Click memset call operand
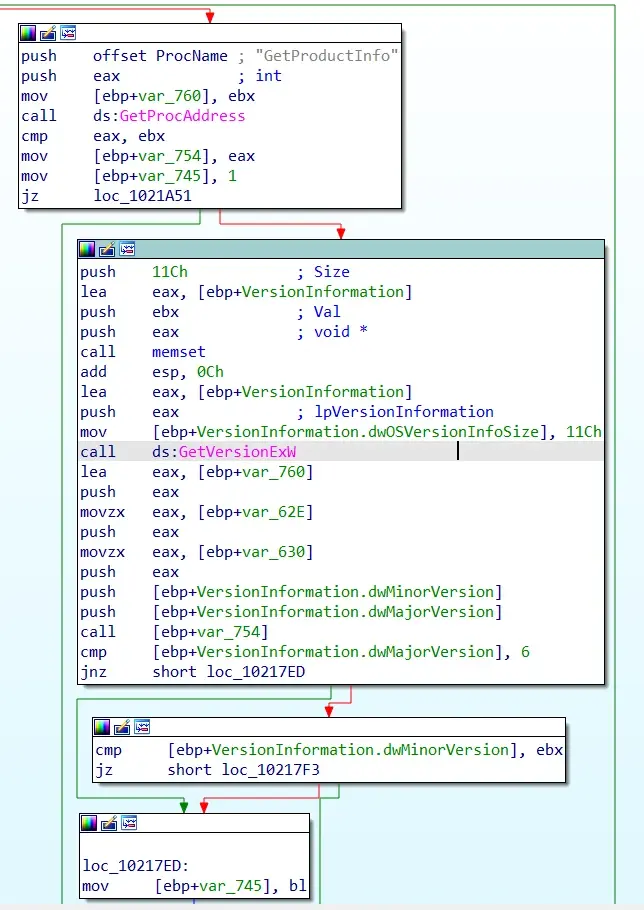The height and width of the screenshot is (910, 644). [x=179, y=352]
